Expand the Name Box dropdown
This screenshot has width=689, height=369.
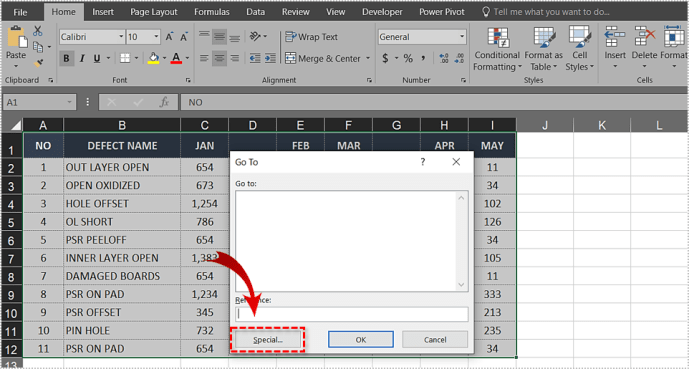[x=69, y=102]
